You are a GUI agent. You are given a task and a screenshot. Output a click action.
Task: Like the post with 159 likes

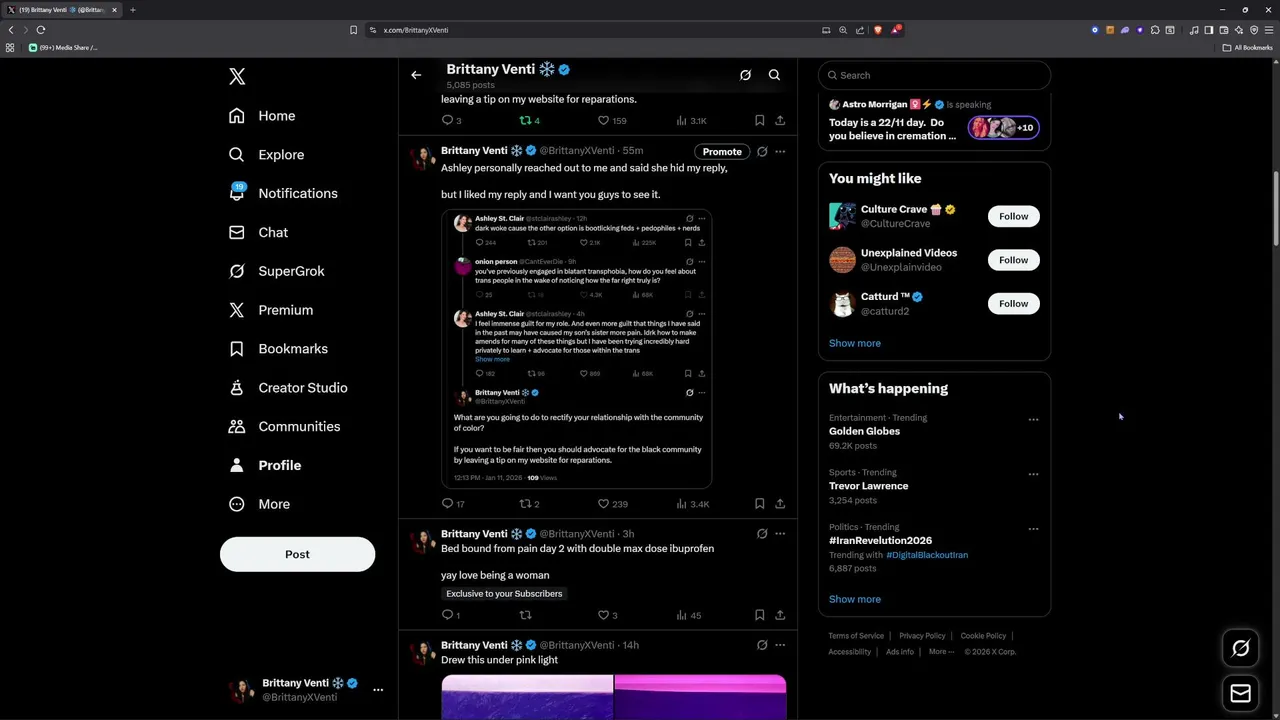(x=612, y=120)
